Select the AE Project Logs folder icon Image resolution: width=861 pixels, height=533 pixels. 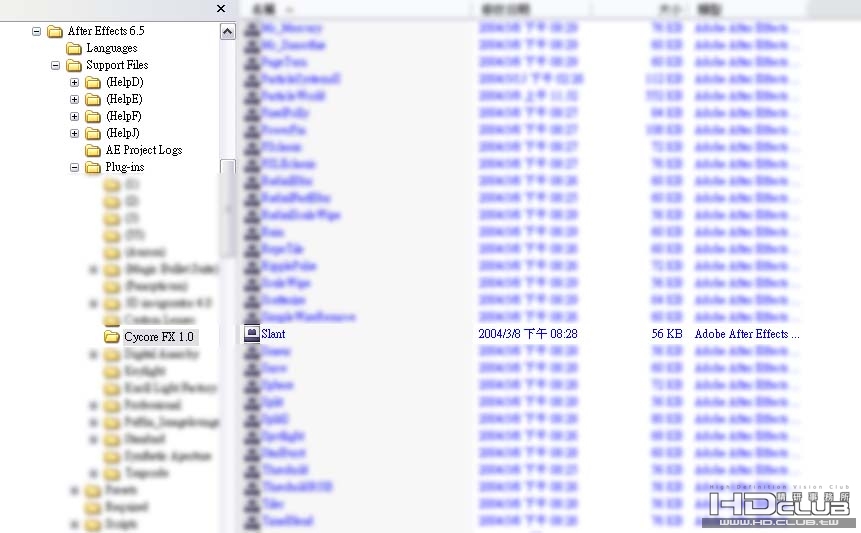click(93, 150)
